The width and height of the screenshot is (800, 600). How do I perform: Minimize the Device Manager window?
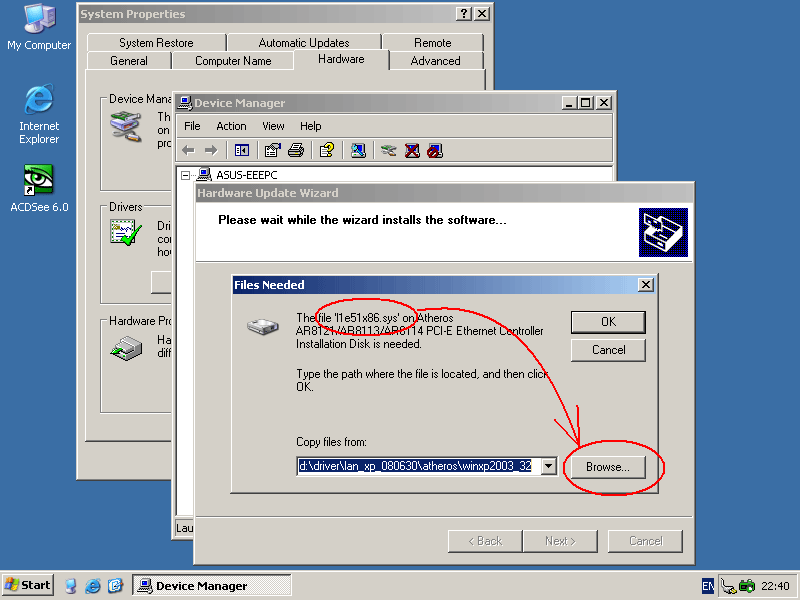click(569, 103)
